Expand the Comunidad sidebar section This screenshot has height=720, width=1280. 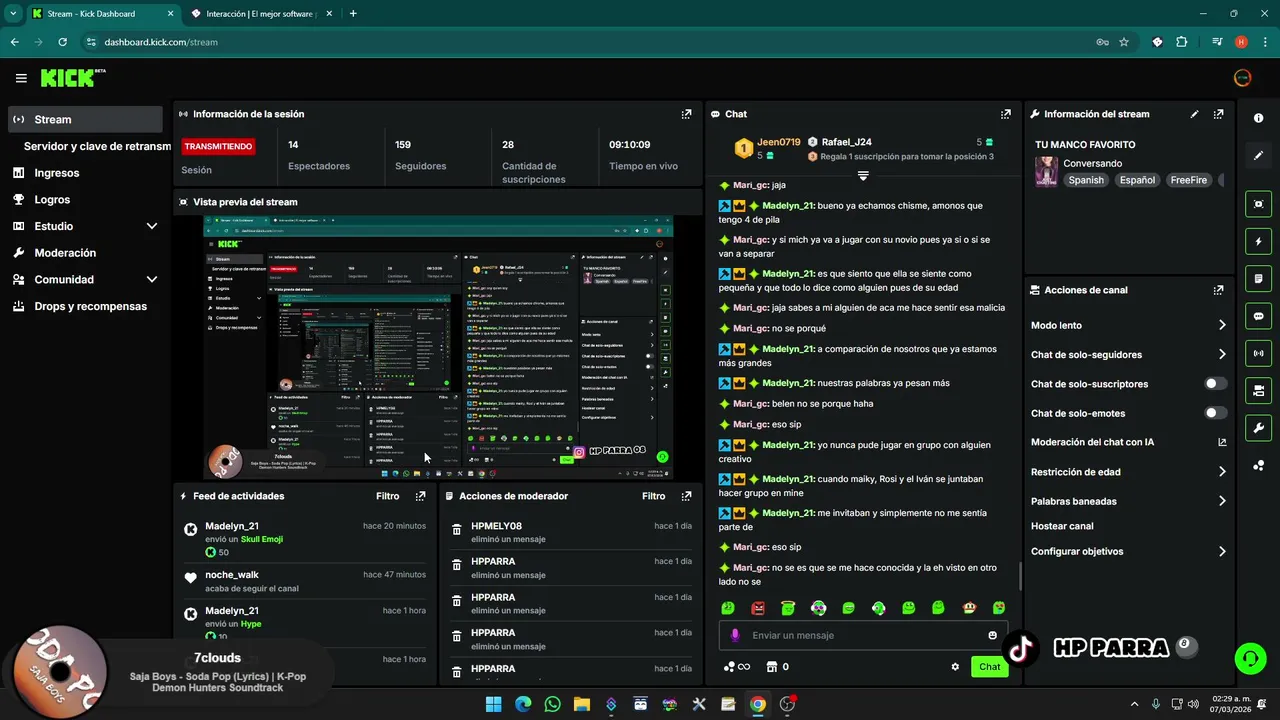pyautogui.click(x=151, y=280)
